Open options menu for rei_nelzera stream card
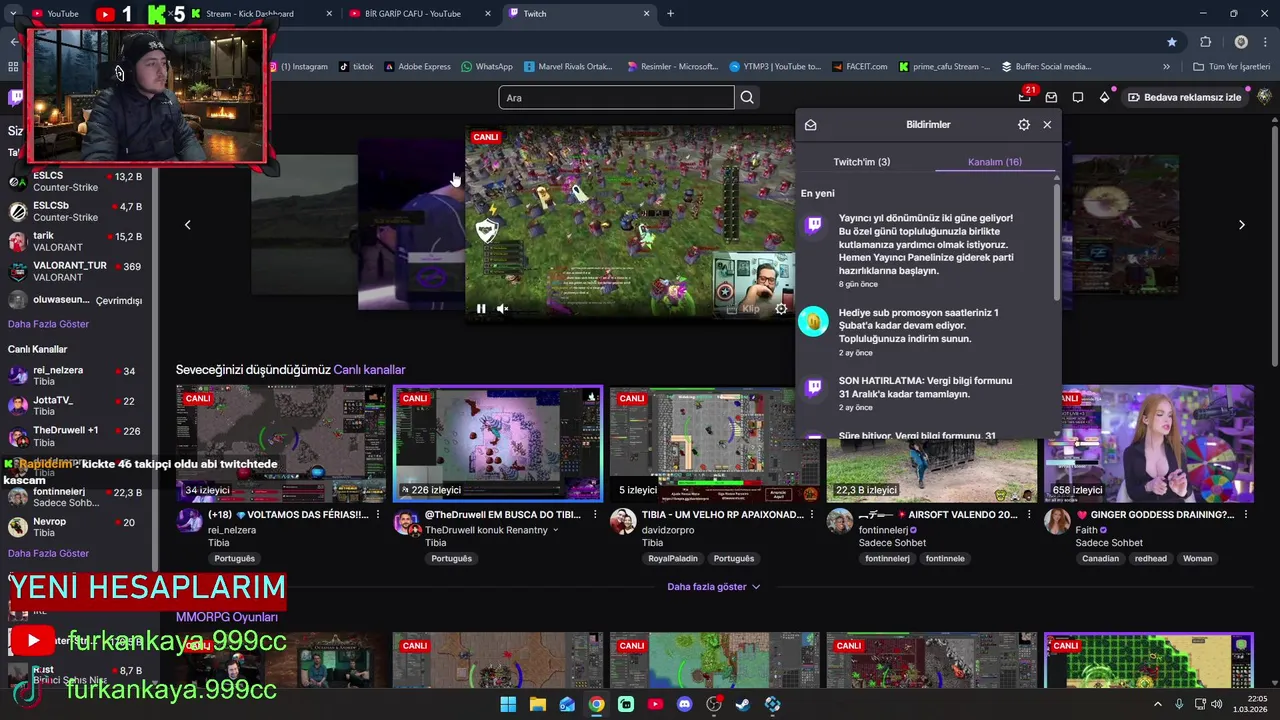This screenshot has height=720, width=1280. 378,515
